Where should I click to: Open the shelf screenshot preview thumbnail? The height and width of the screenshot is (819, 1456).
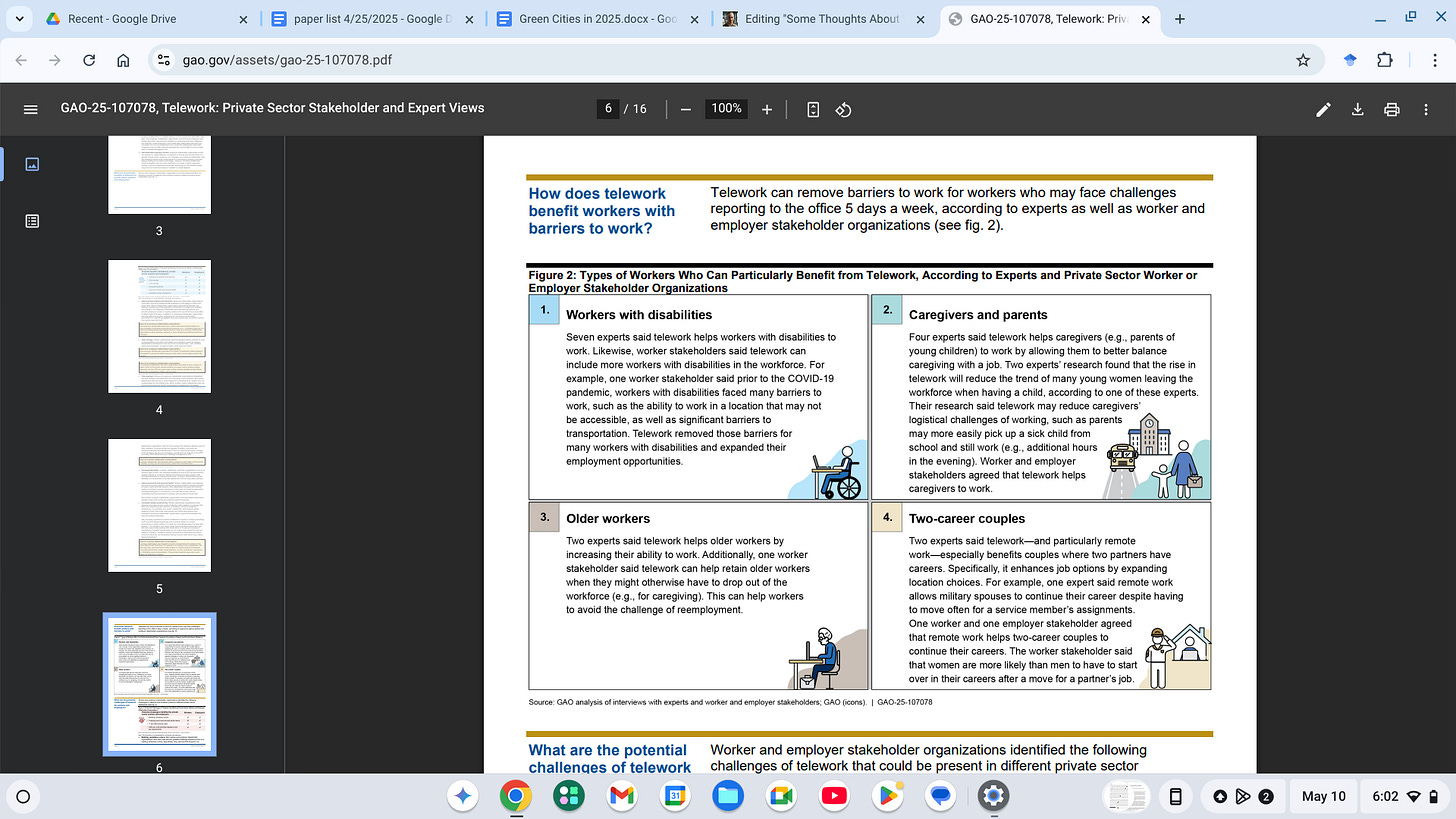(1129, 796)
